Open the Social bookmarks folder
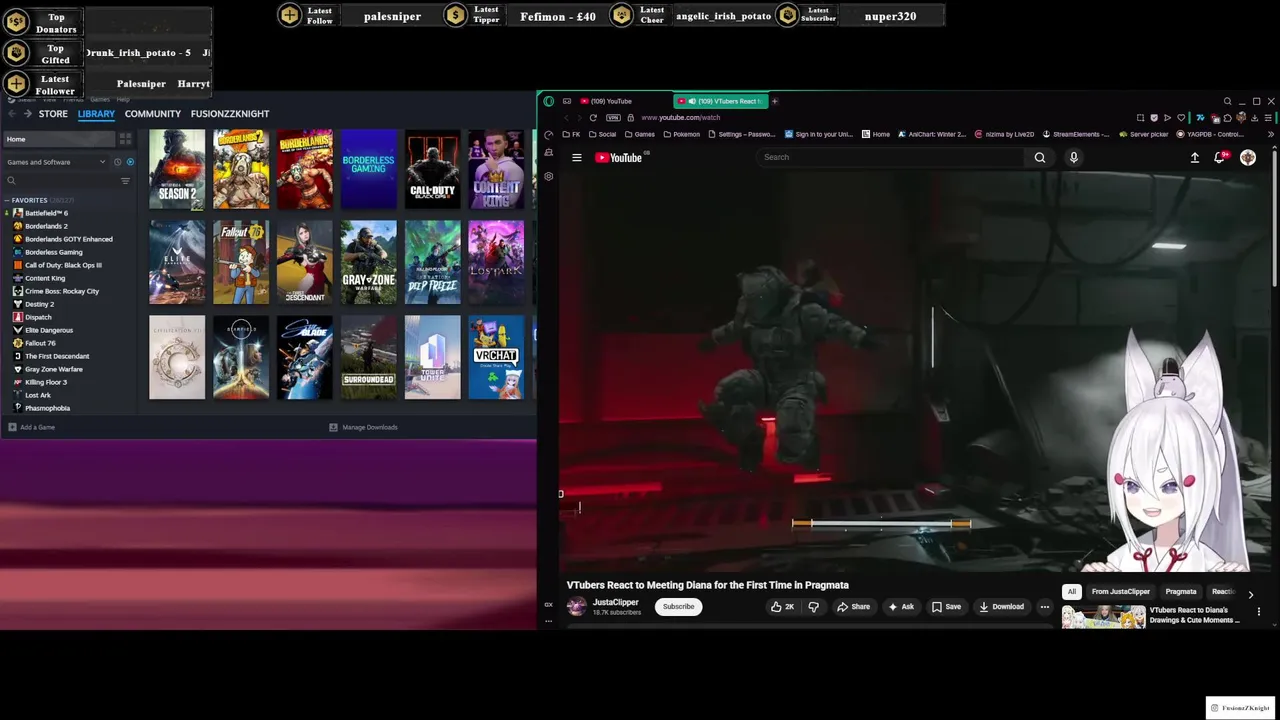Viewport: 1280px width, 720px height. 602,134
